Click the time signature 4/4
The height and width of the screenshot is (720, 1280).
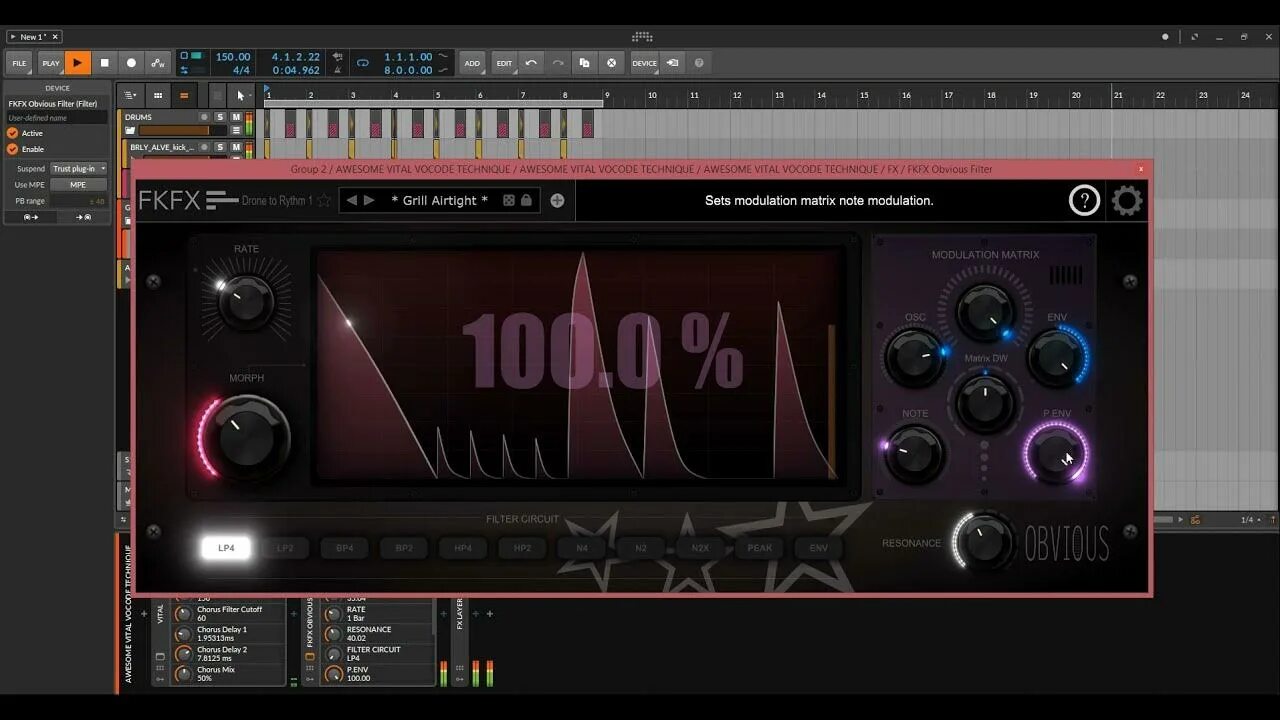[x=241, y=70]
